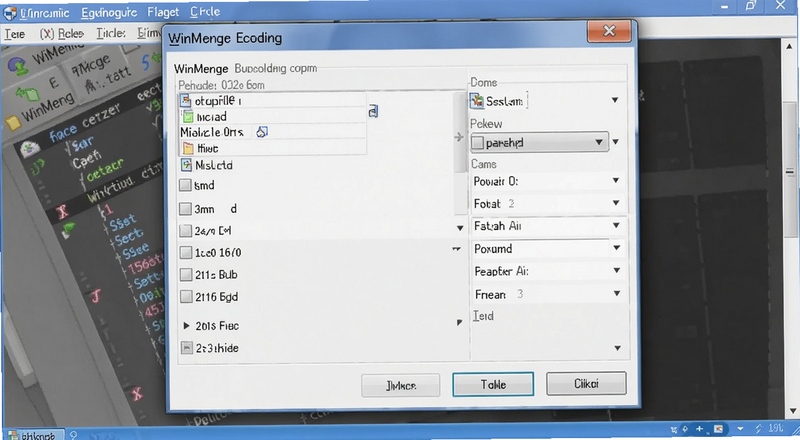Open the 'Frean 3' dropdown
The image size is (800, 440).
[617, 294]
